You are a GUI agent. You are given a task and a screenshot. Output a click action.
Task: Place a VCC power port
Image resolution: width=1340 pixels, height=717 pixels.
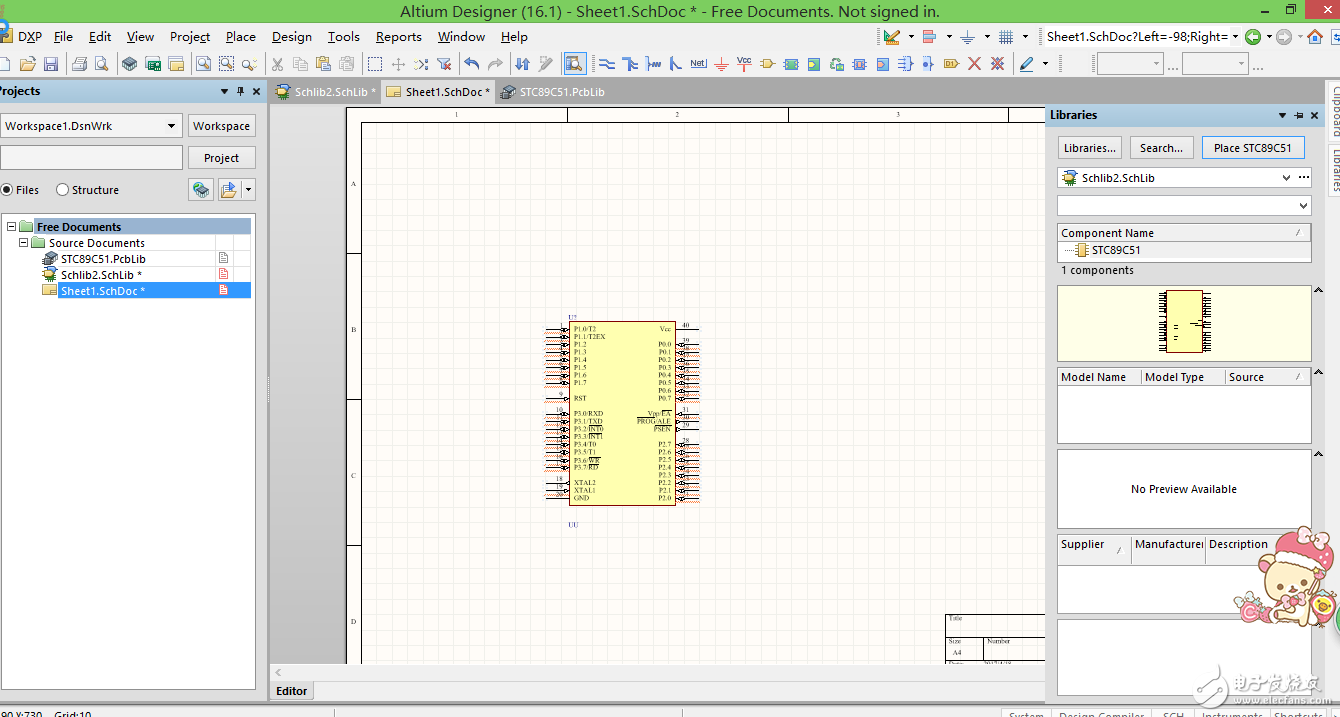pos(744,63)
